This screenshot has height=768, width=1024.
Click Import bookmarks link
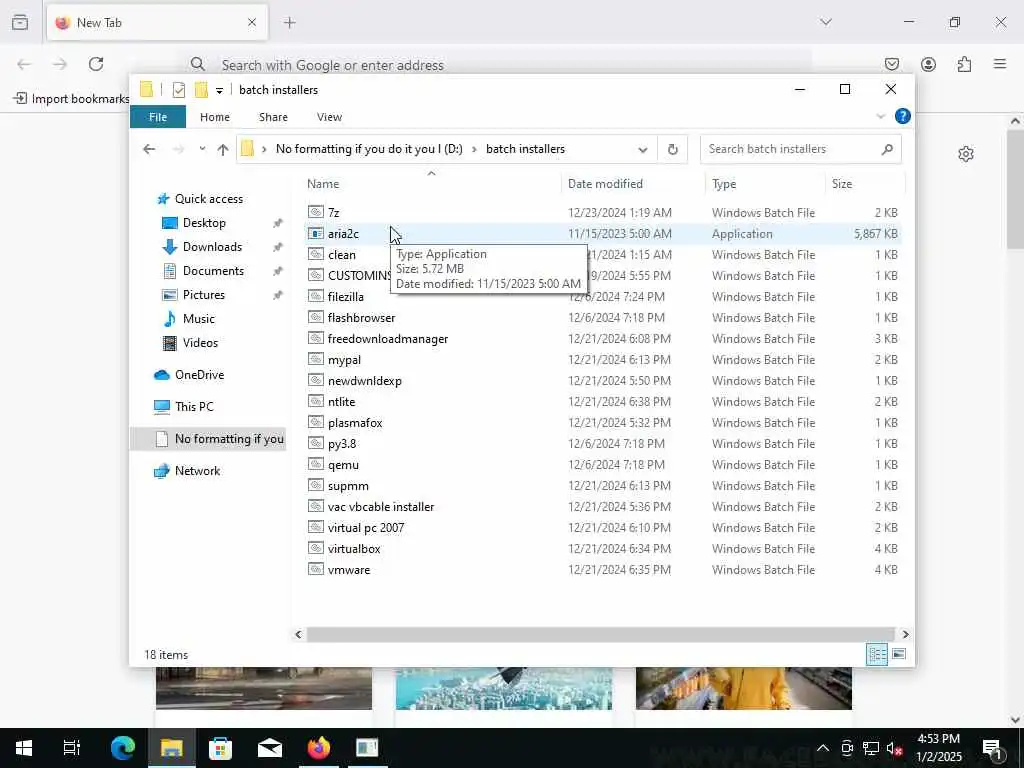[72, 99]
